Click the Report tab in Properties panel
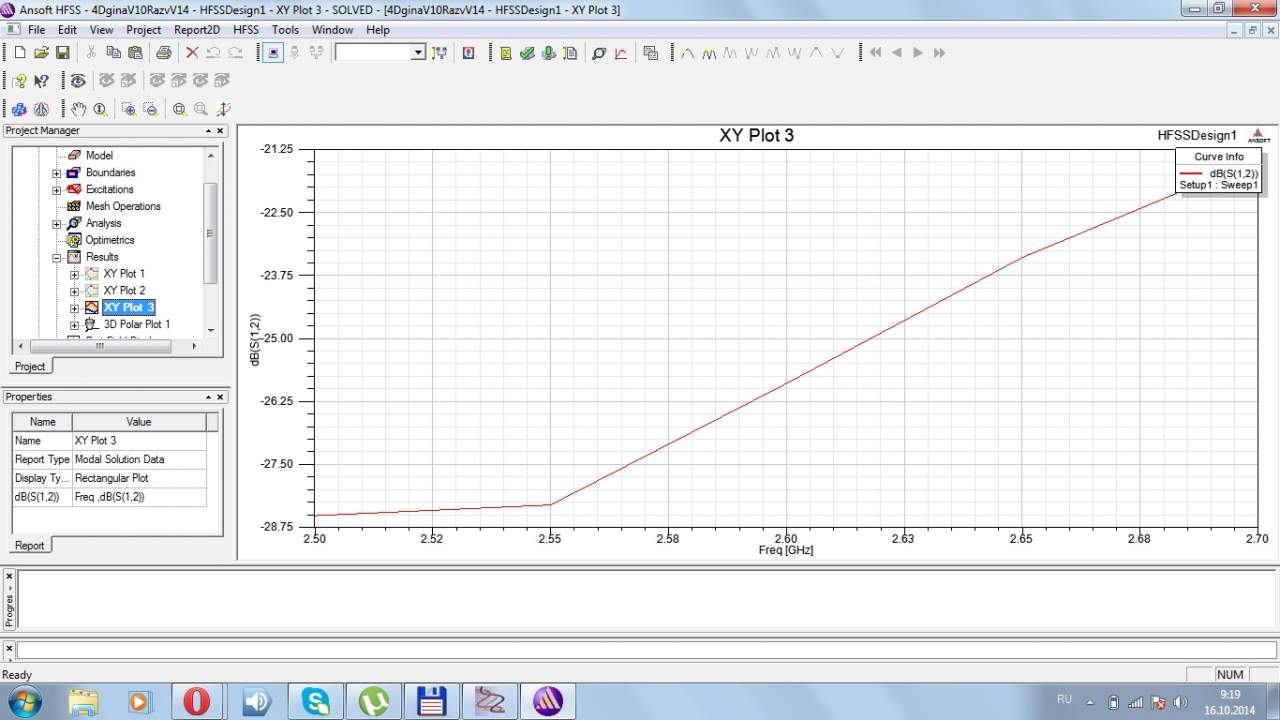This screenshot has height=720, width=1280. (x=29, y=545)
